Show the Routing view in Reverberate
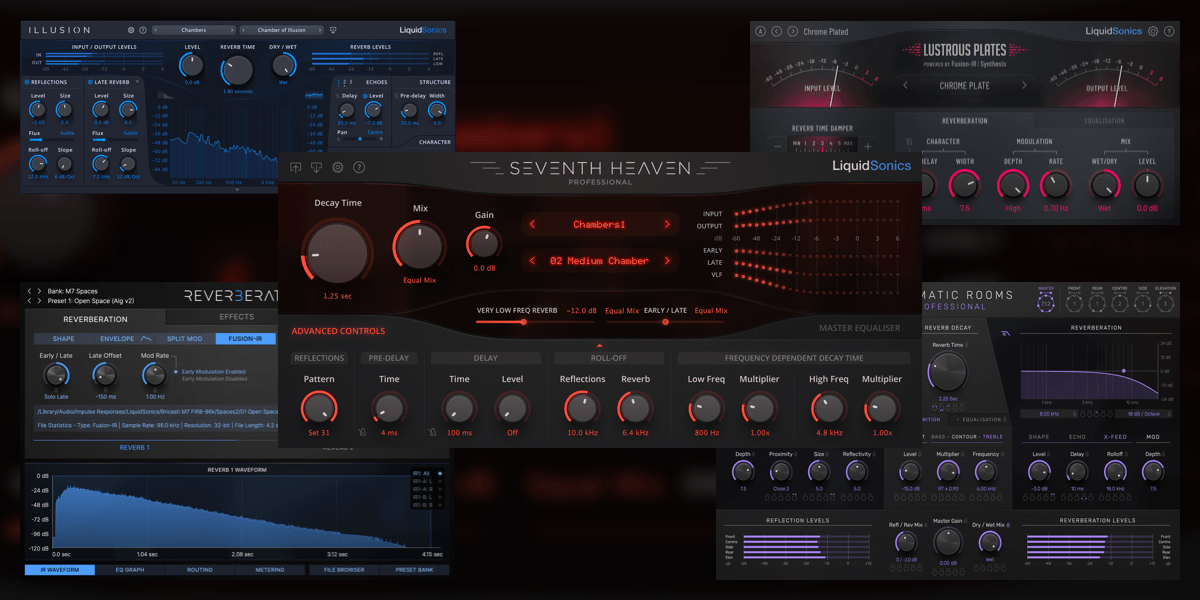 [199, 570]
